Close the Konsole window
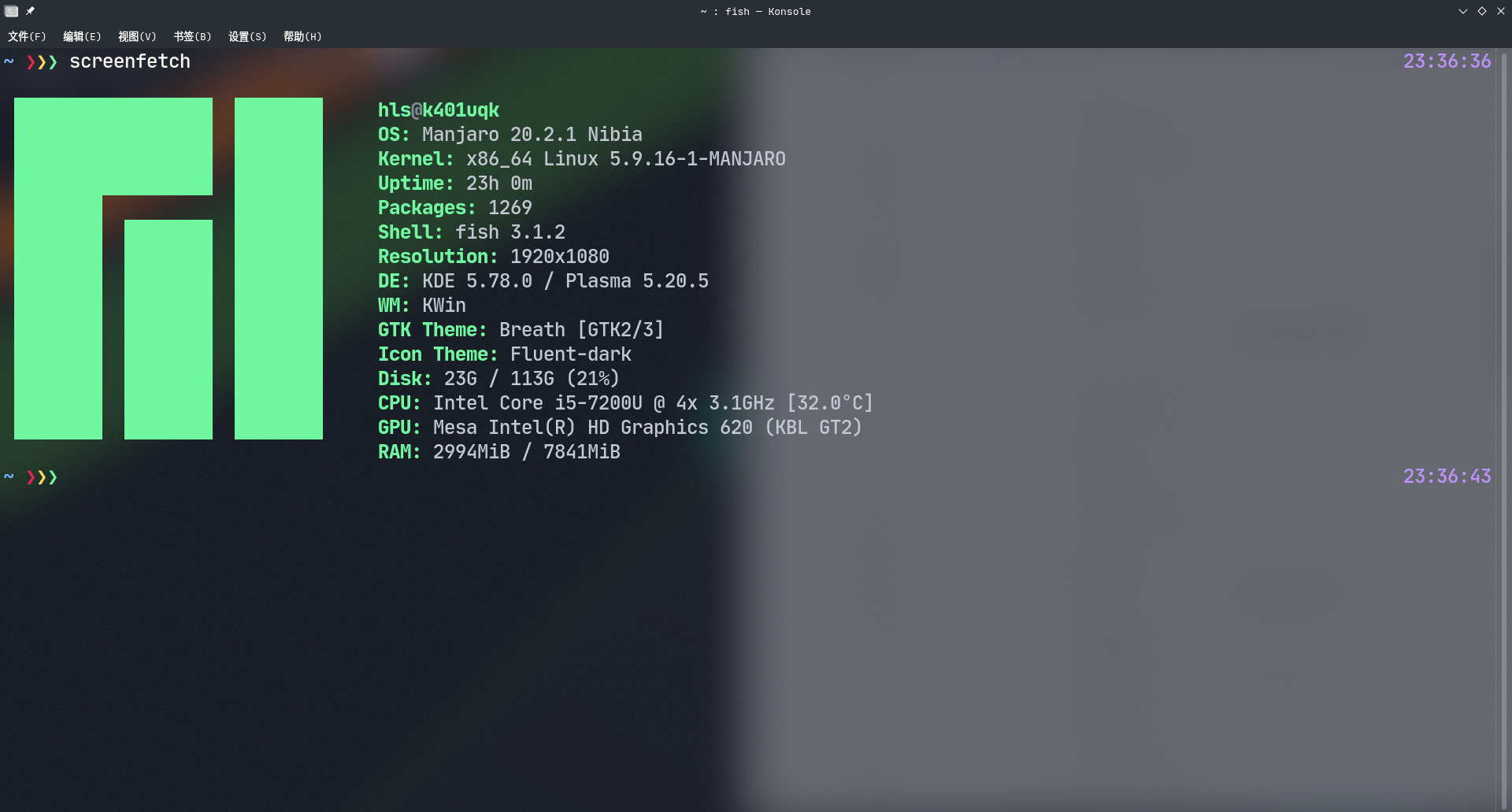Screen dimensions: 1512x812 point(1501,11)
